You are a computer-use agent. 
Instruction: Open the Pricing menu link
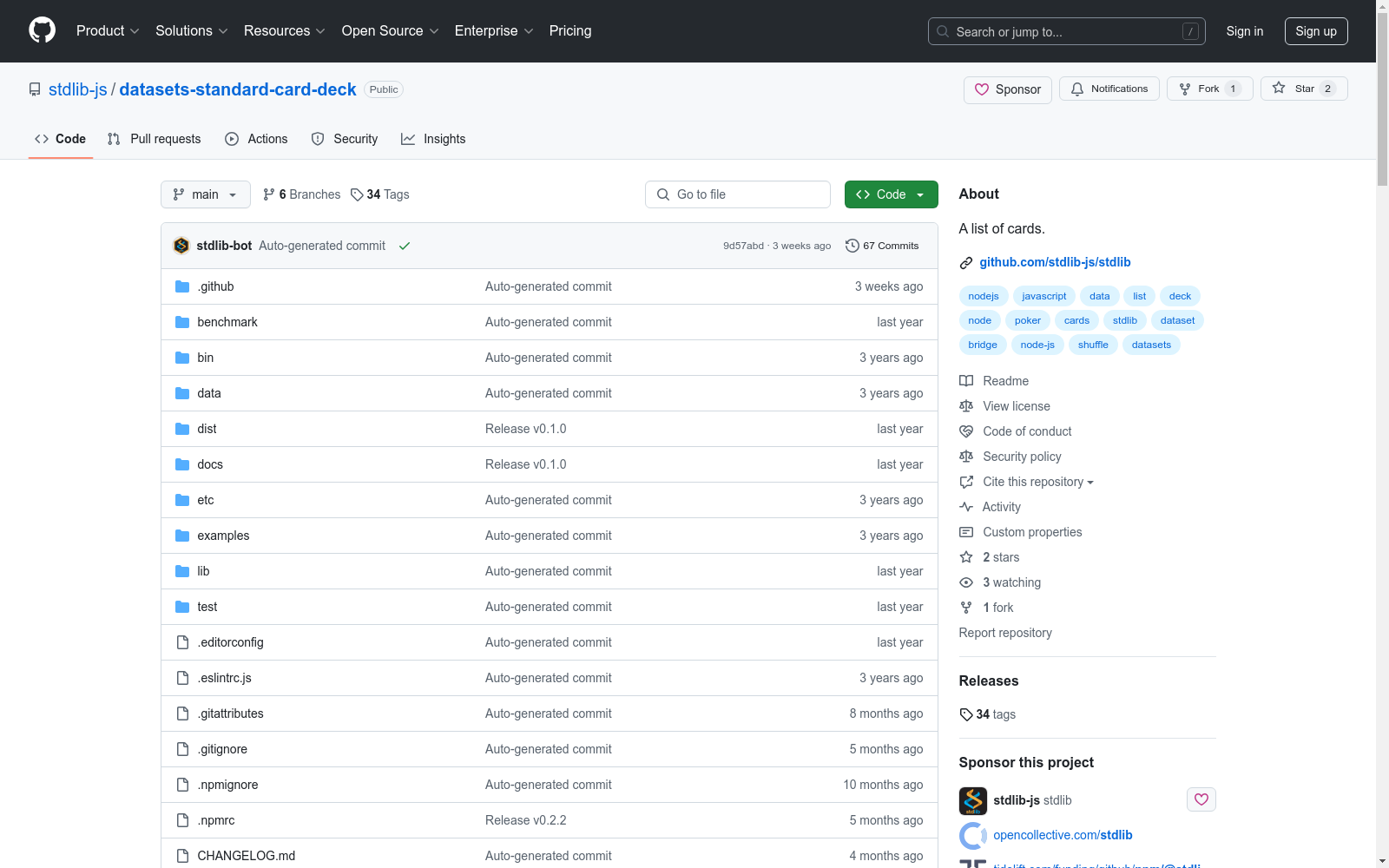coord(570,31)
